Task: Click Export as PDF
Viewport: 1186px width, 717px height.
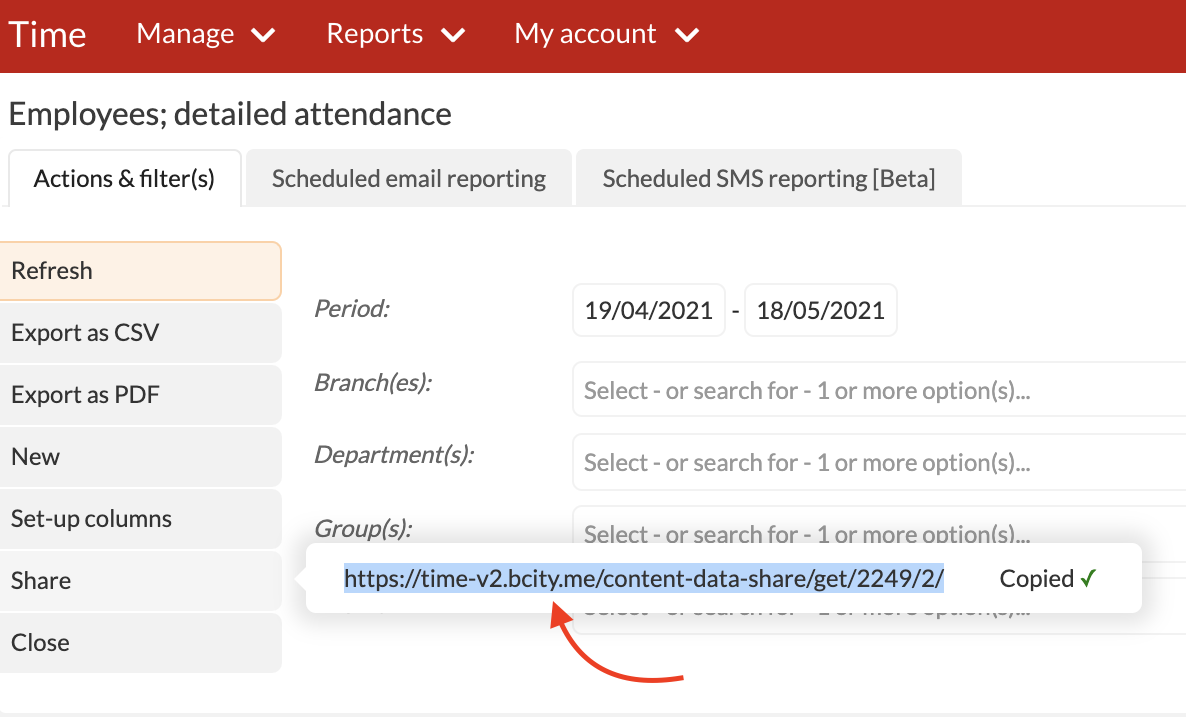Action: [x=140, y=395]
